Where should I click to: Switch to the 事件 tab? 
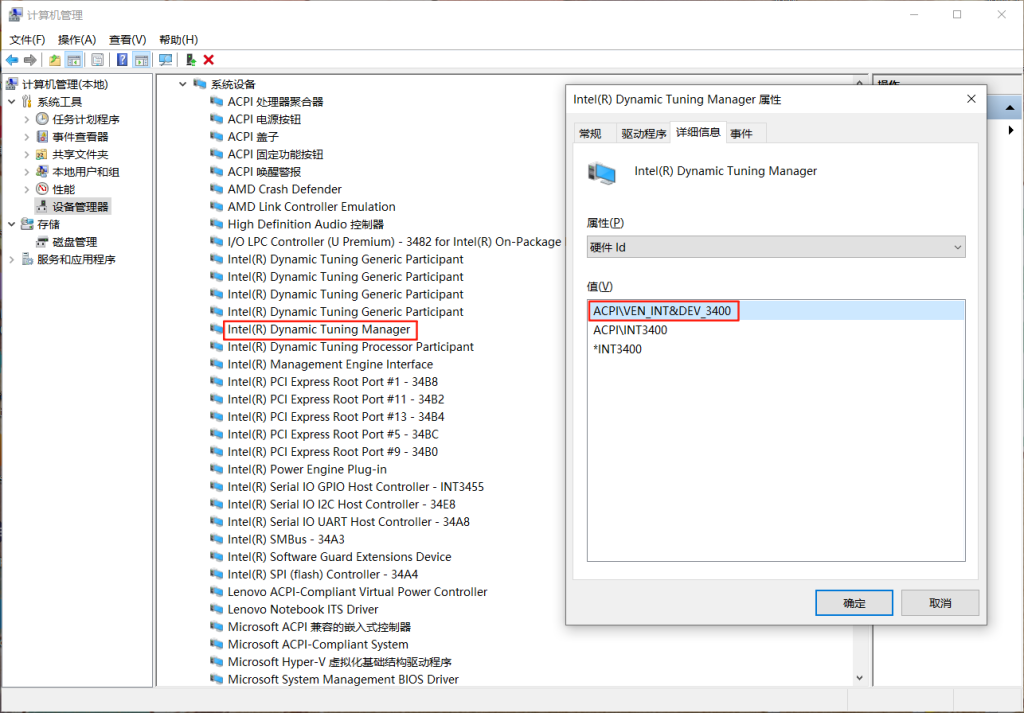coord(741,133)
